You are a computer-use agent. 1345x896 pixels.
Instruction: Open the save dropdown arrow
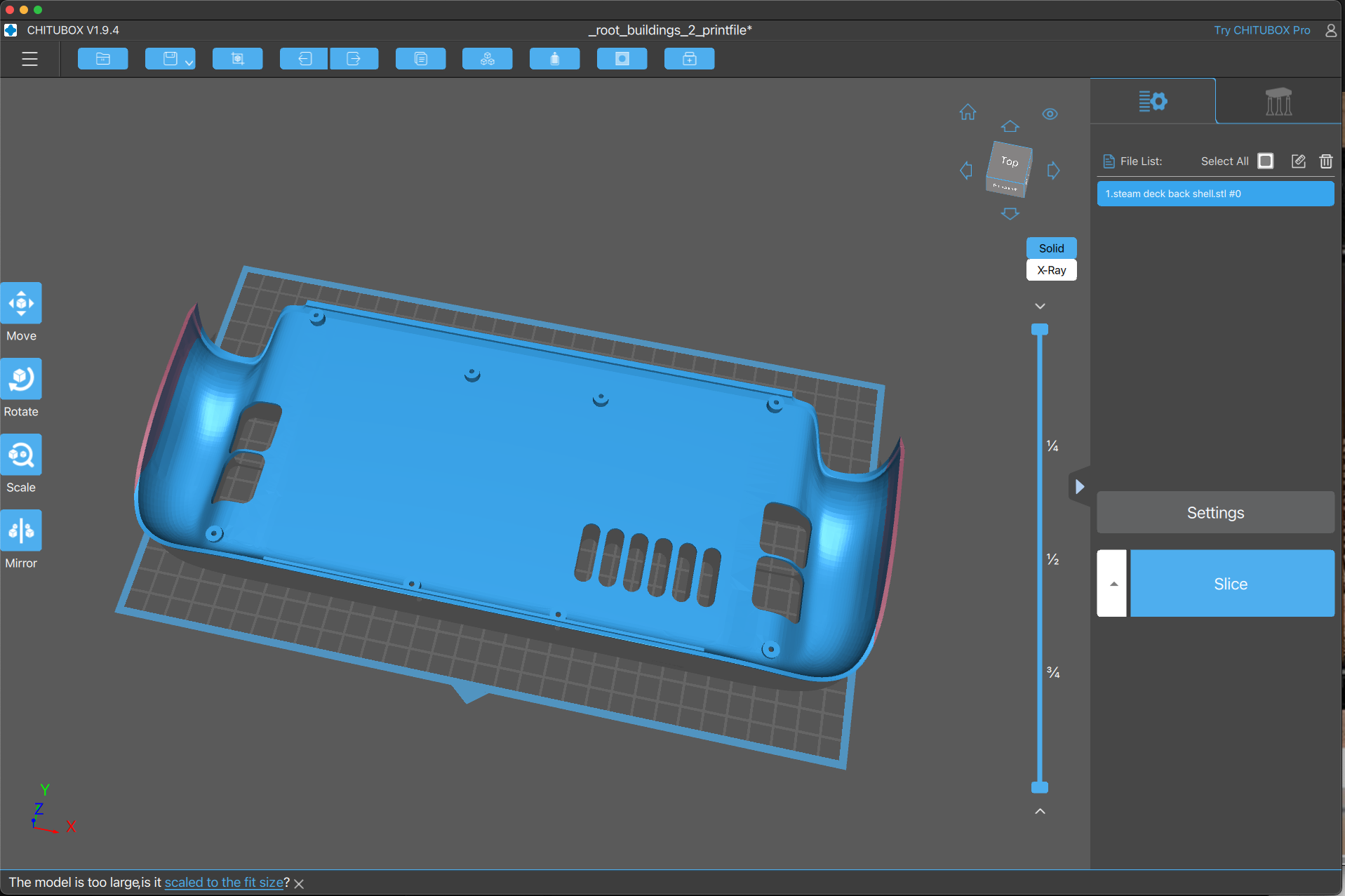189,62
